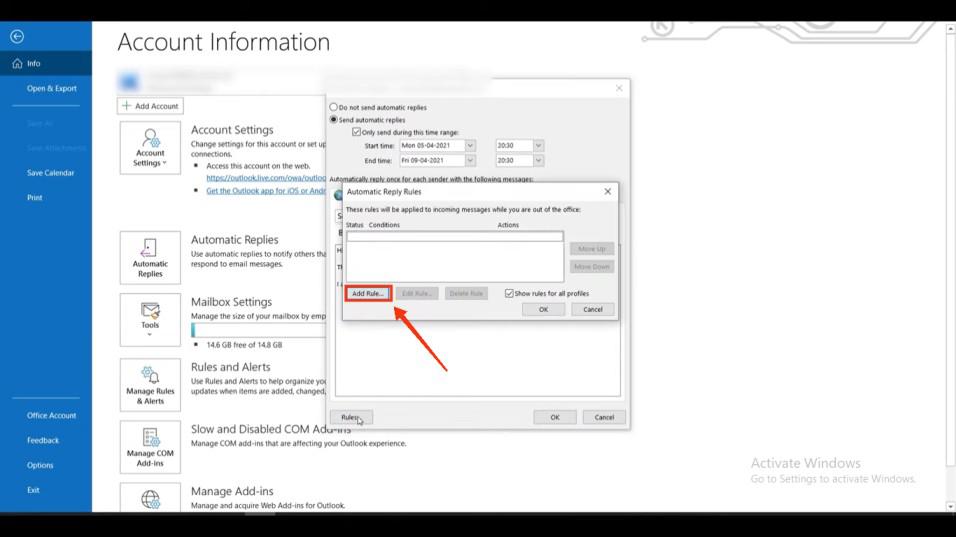Close the Automatic Replies dialog window
Image resolution: width=956 pixels, height=537 pixels.
pos(619,88)
